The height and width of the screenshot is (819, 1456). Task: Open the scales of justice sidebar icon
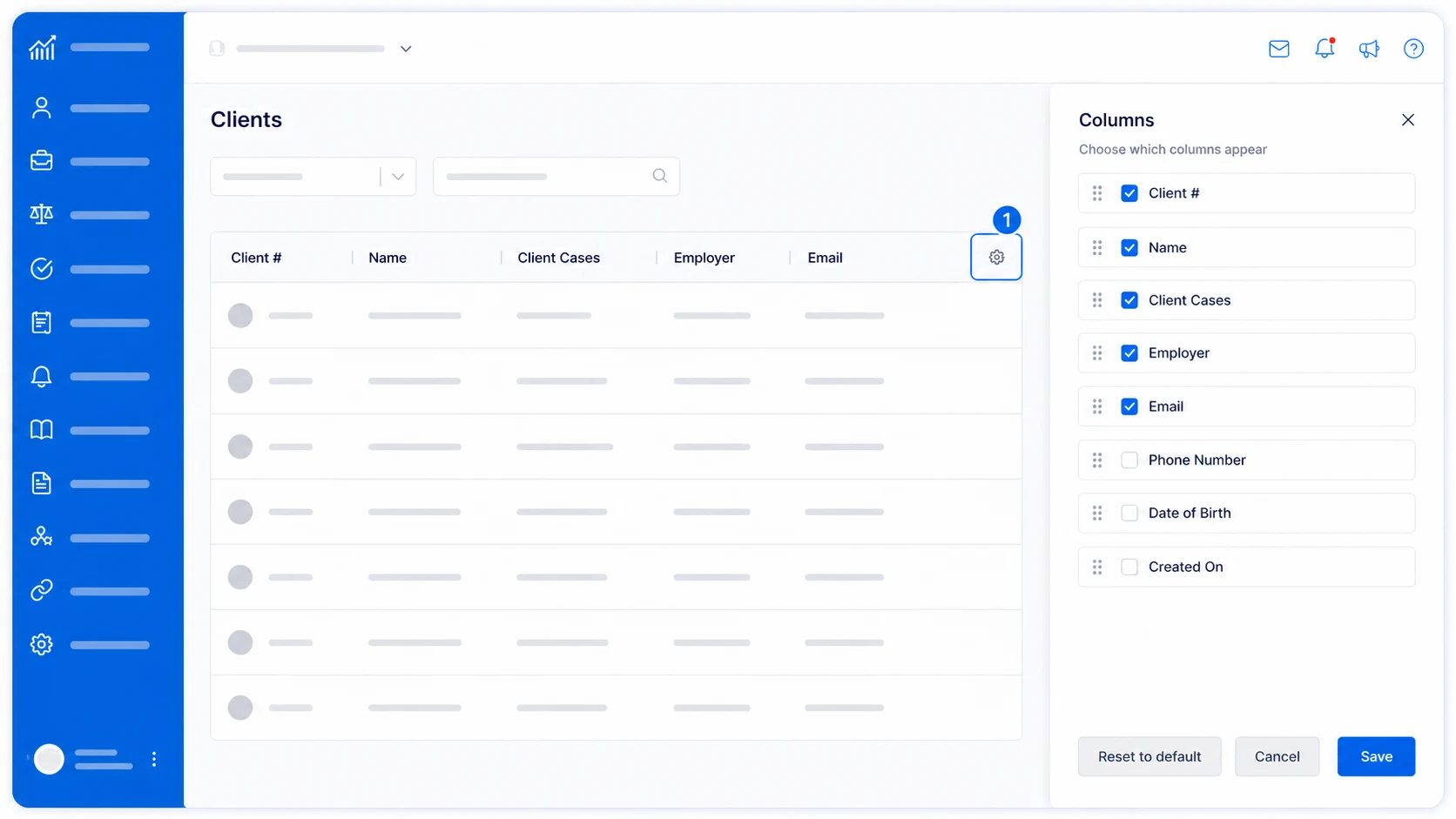pyautogui.click(x=42, y=214)
